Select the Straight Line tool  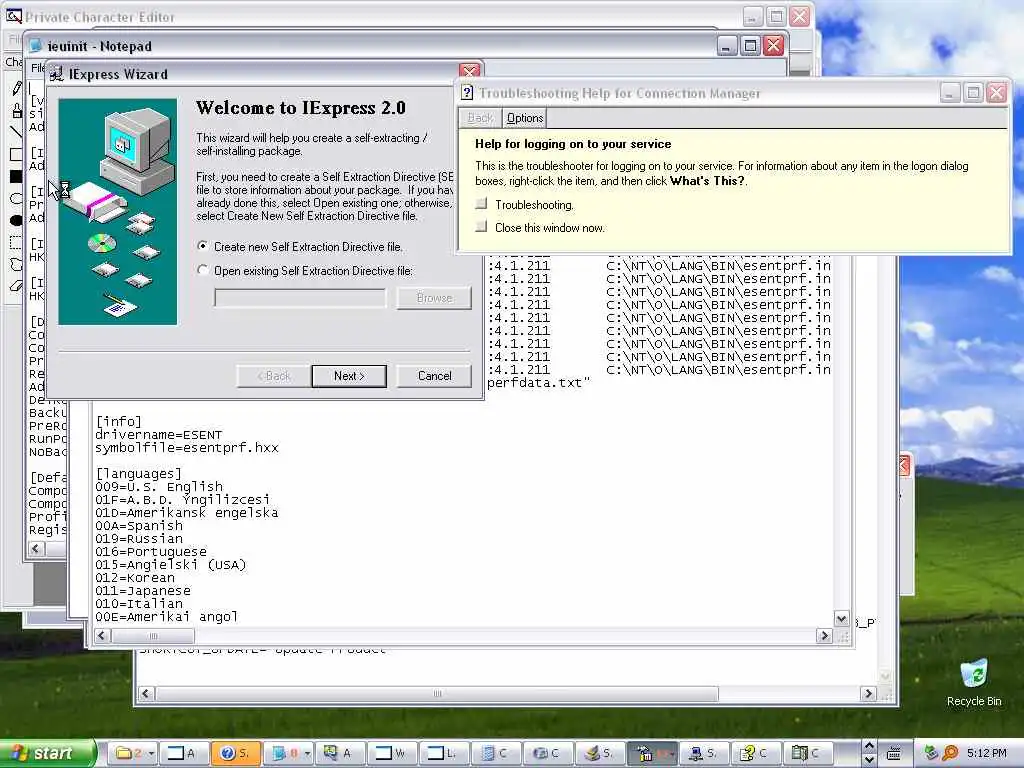click(x=16, y=132)
